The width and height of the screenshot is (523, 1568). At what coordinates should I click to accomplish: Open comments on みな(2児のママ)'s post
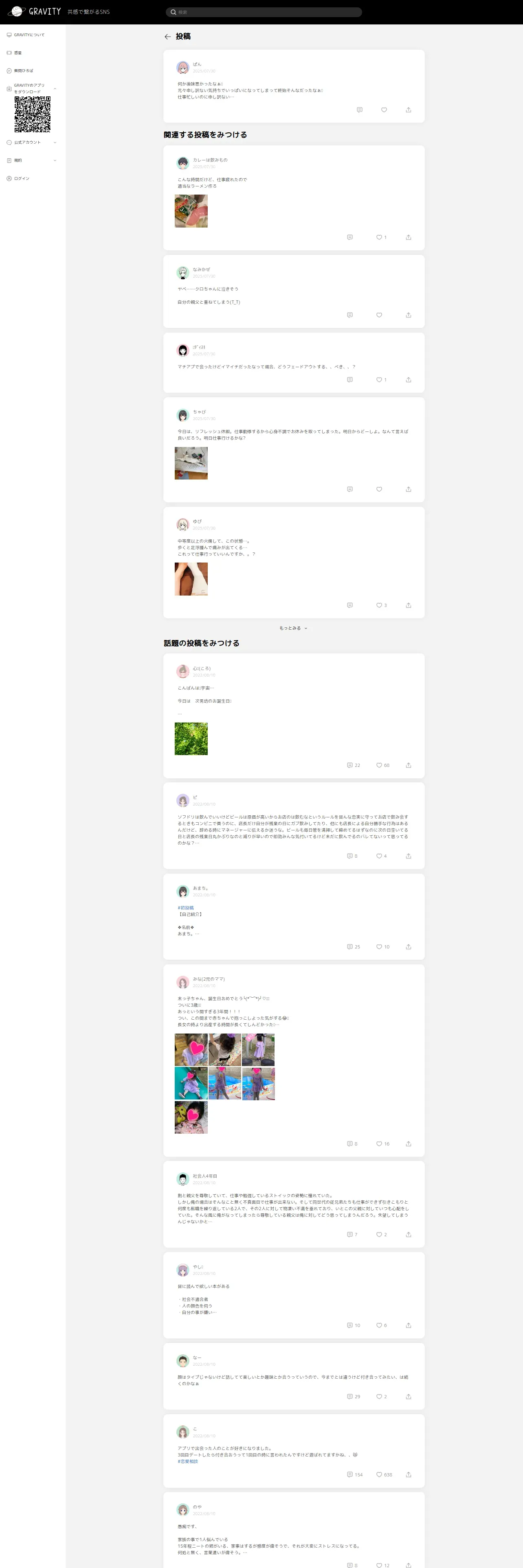point(352,1144)
